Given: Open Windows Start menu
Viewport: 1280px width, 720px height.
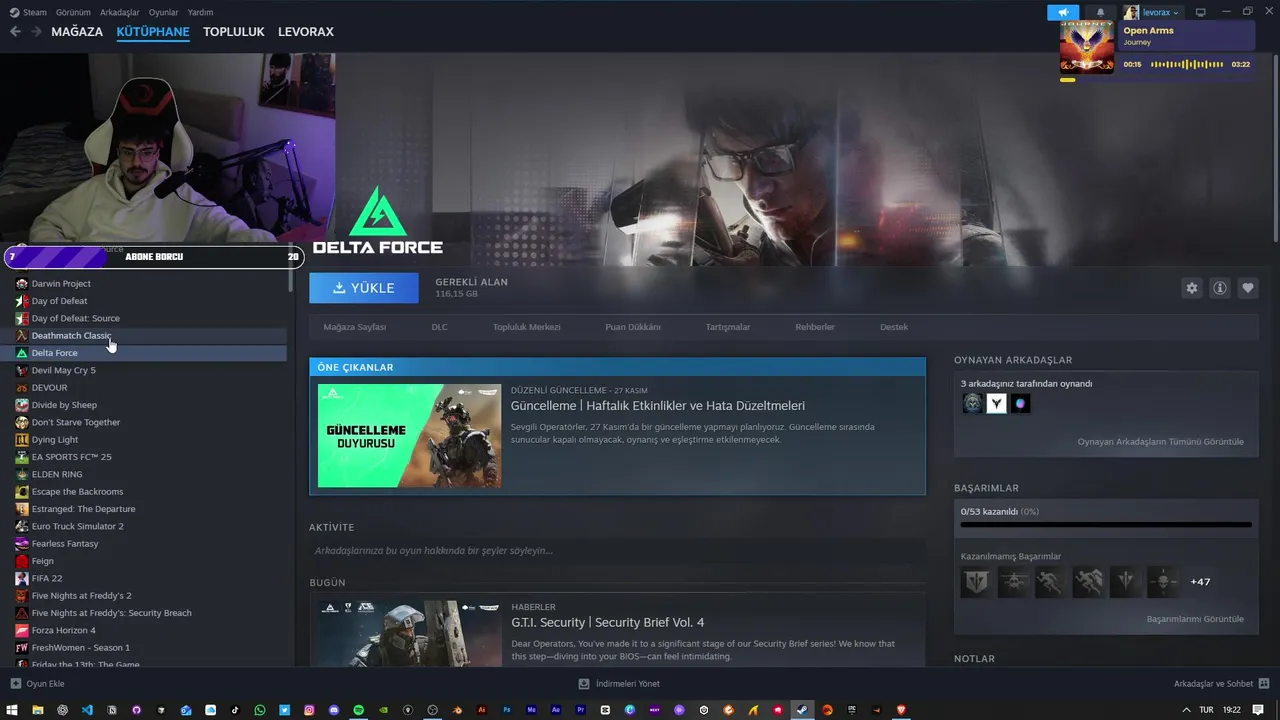Looking at the screenshot, I should [14, 710].
